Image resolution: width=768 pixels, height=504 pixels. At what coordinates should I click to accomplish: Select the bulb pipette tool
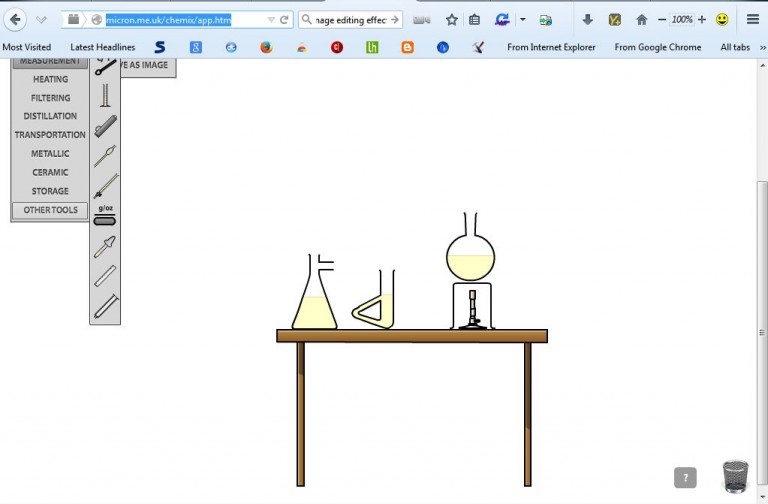[x=105, y=156]
